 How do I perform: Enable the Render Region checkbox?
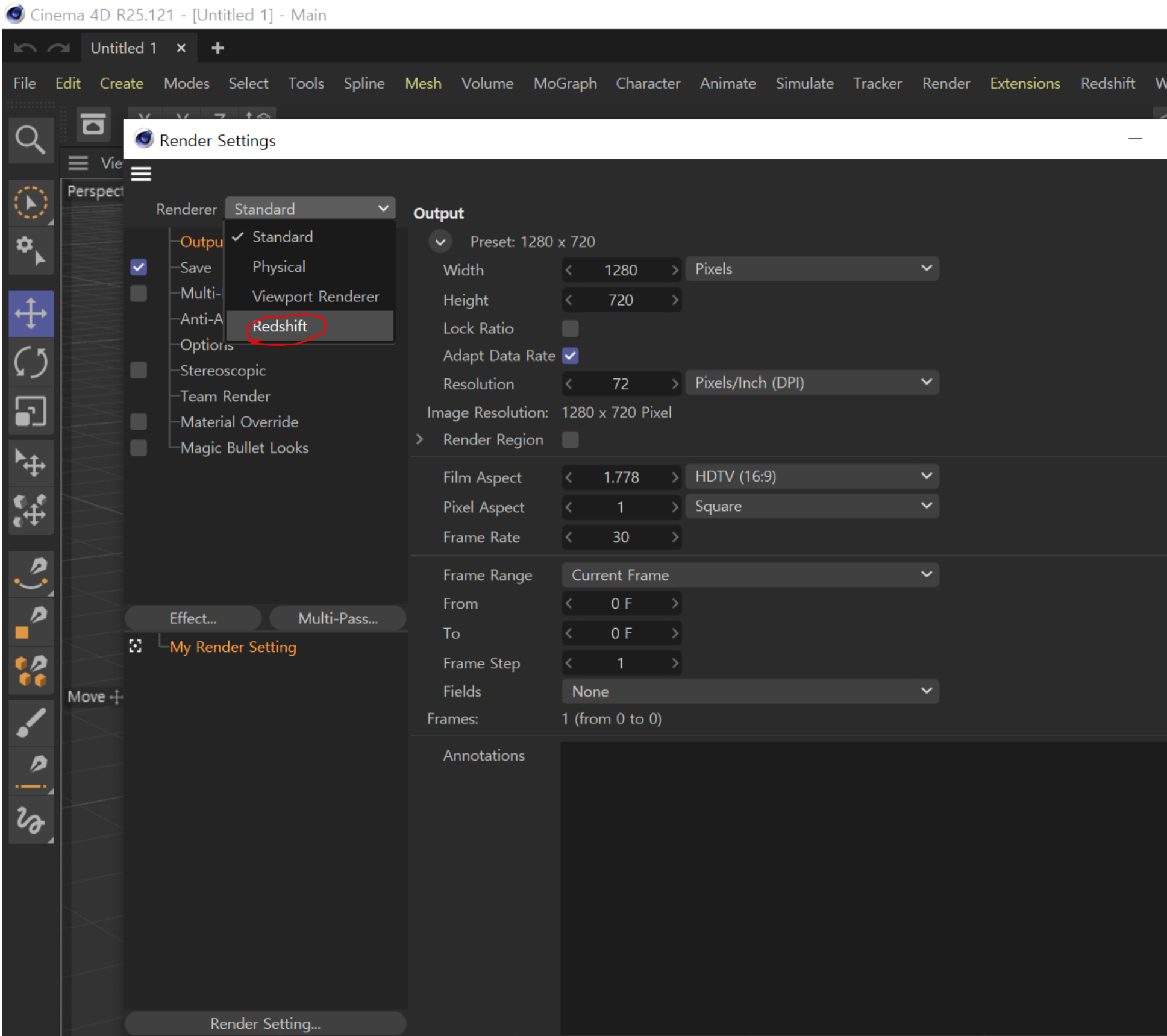[570, 439]
